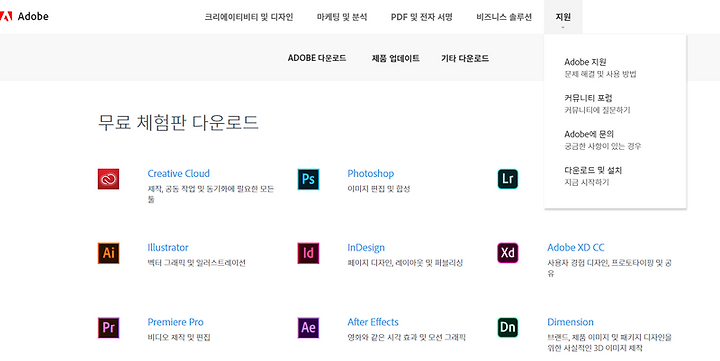Select 기타 다운로드 tab
This screenshot has width=720, height=361.
465,58
